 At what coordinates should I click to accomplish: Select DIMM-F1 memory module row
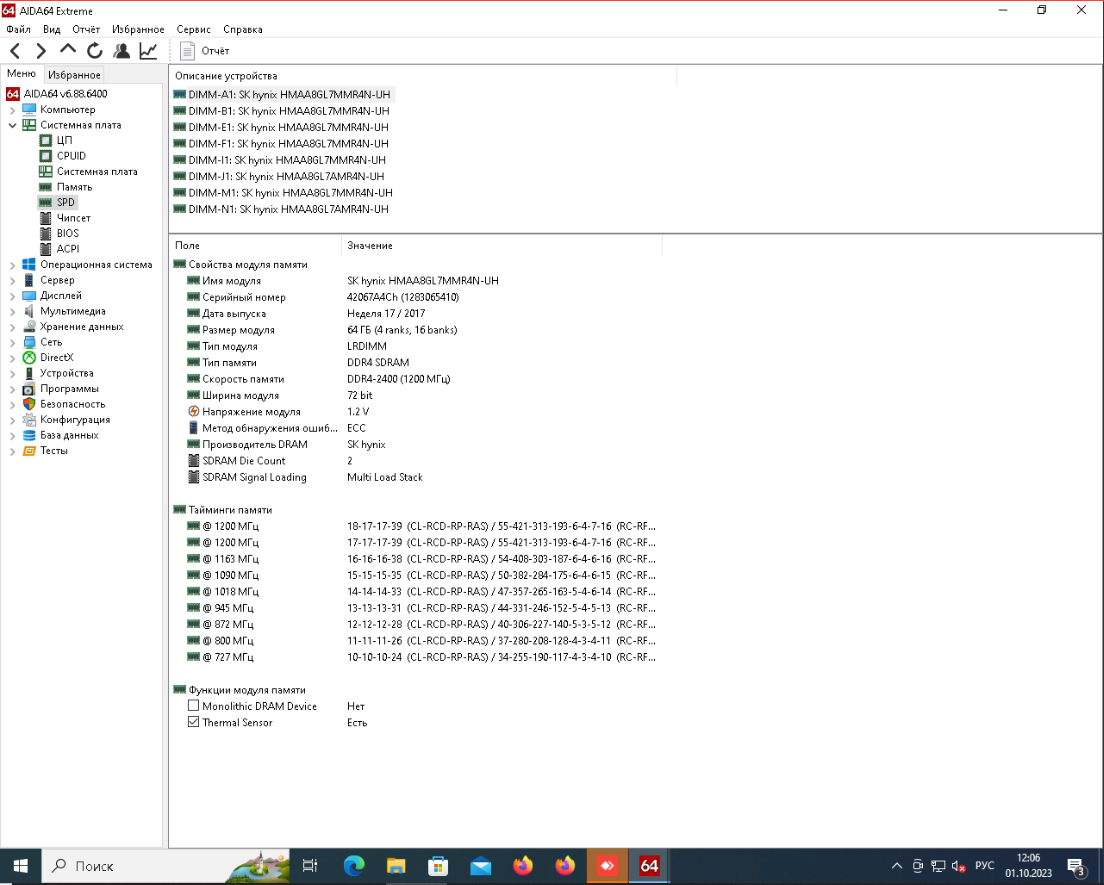pyautogui.click(x=282, y=144)
